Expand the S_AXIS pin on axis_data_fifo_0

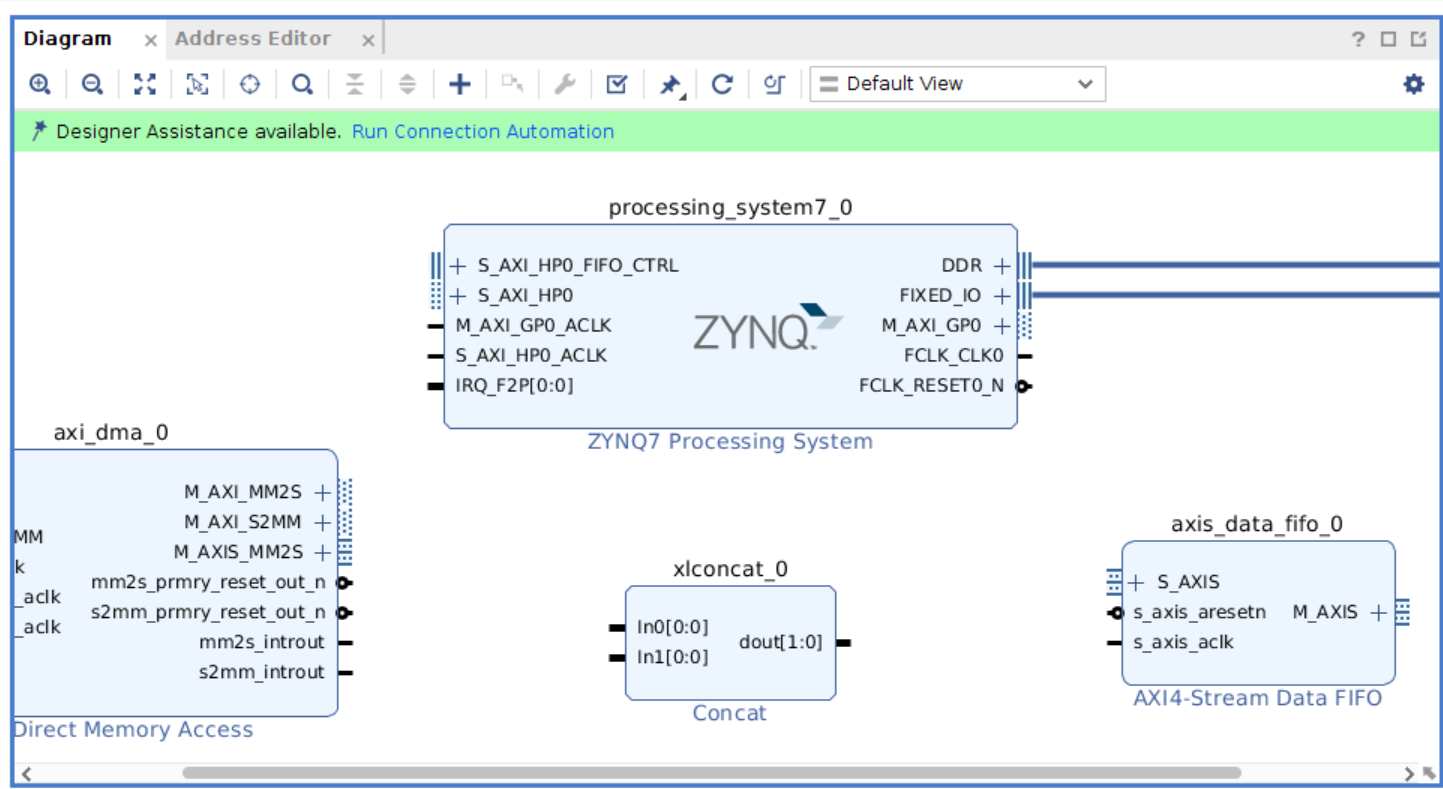1135,581
